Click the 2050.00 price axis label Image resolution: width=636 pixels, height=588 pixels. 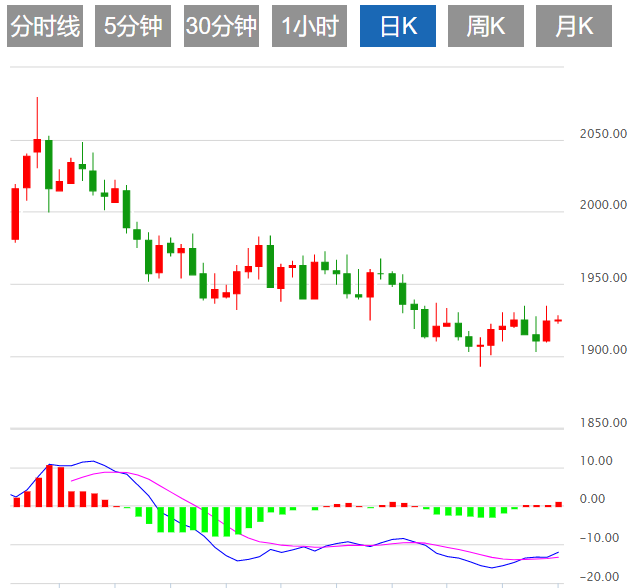click(x=603, y=133)
